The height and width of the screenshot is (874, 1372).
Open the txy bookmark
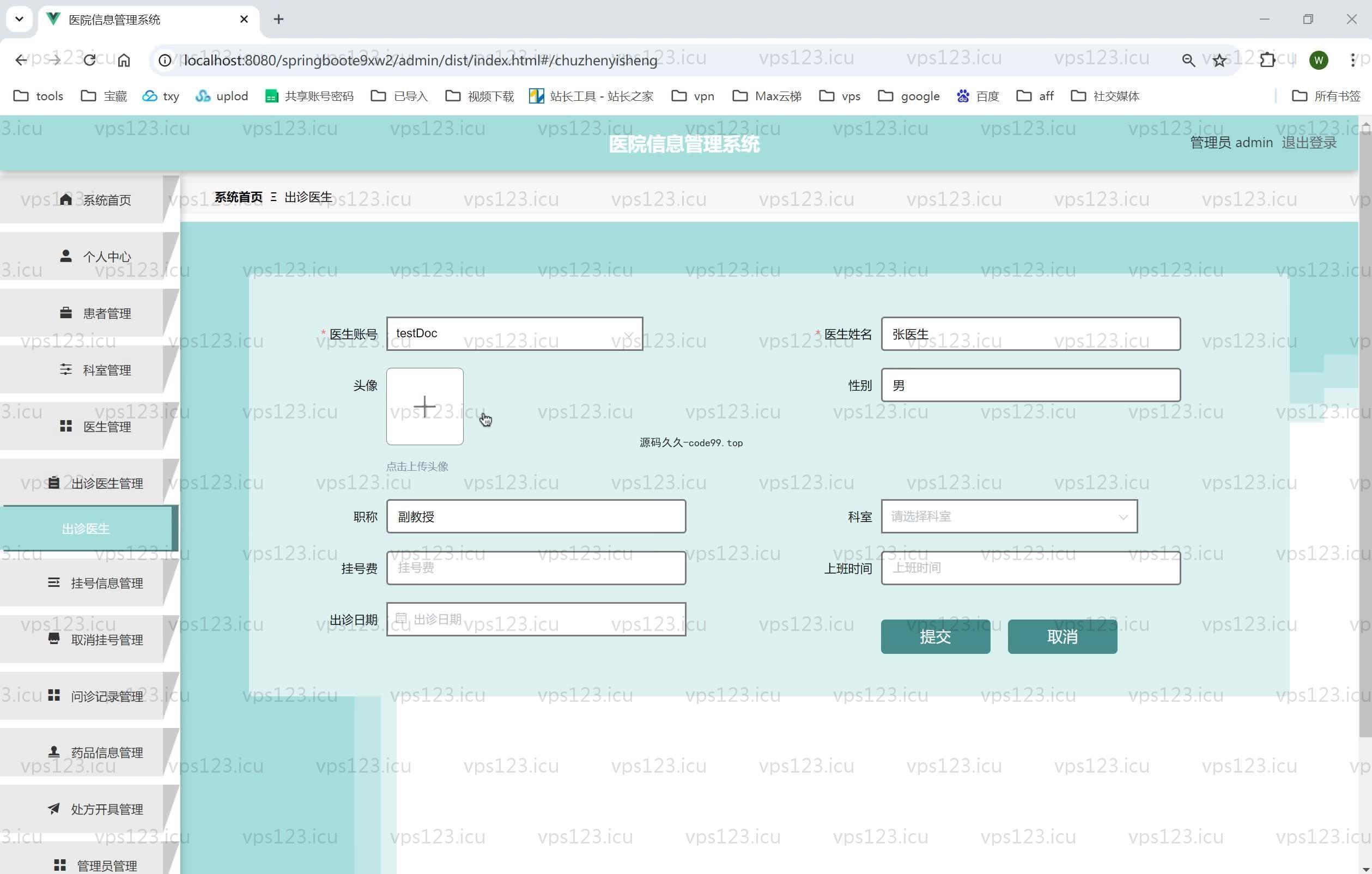(160, 96)
